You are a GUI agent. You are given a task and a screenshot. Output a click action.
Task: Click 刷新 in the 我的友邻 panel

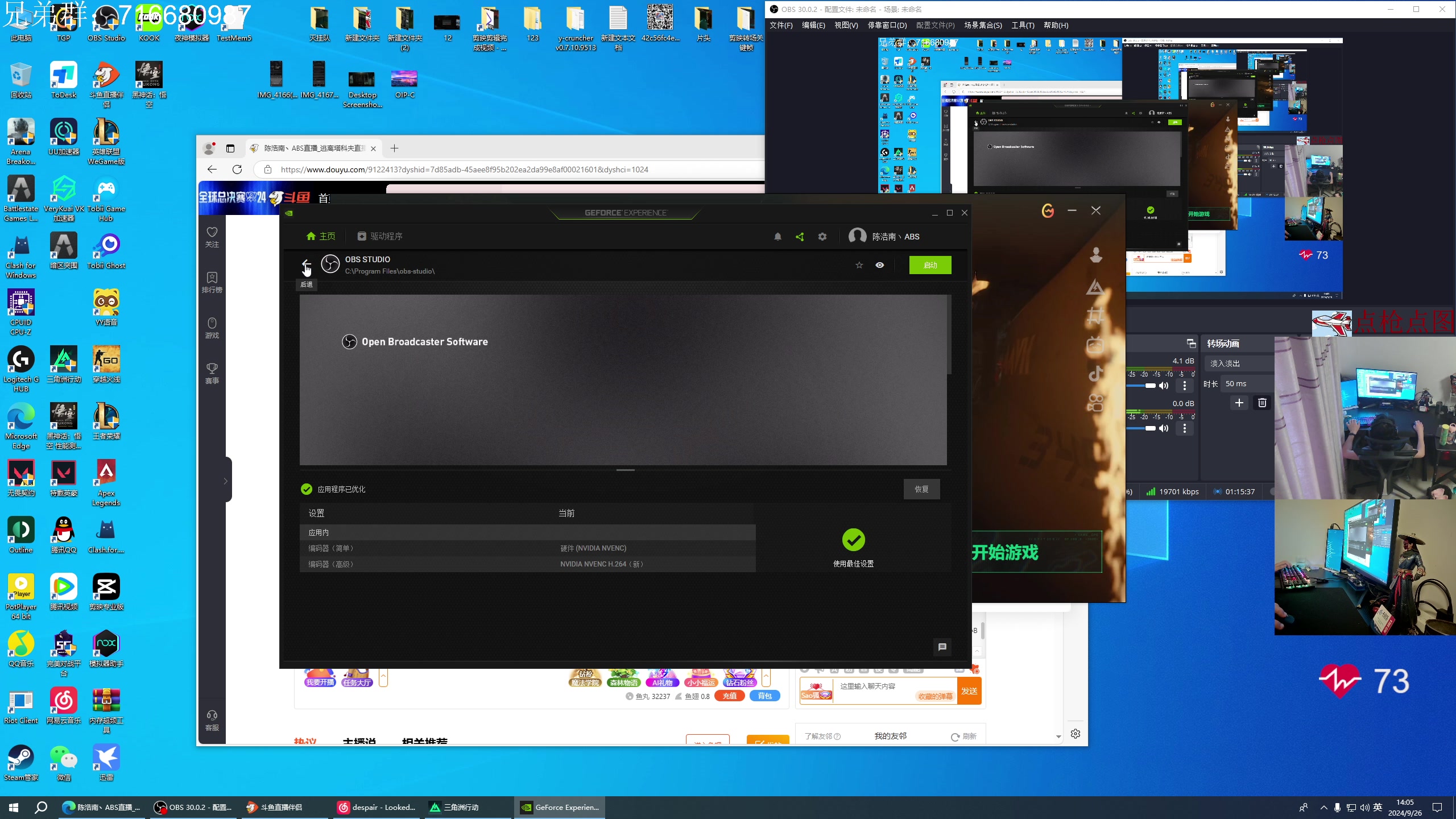964,737
